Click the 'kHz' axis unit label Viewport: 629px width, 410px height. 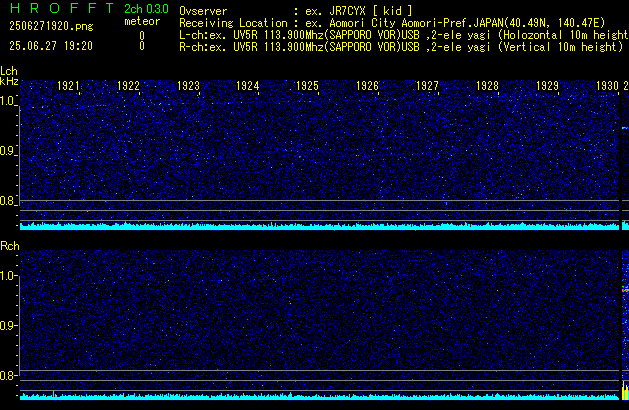point(9,81)
